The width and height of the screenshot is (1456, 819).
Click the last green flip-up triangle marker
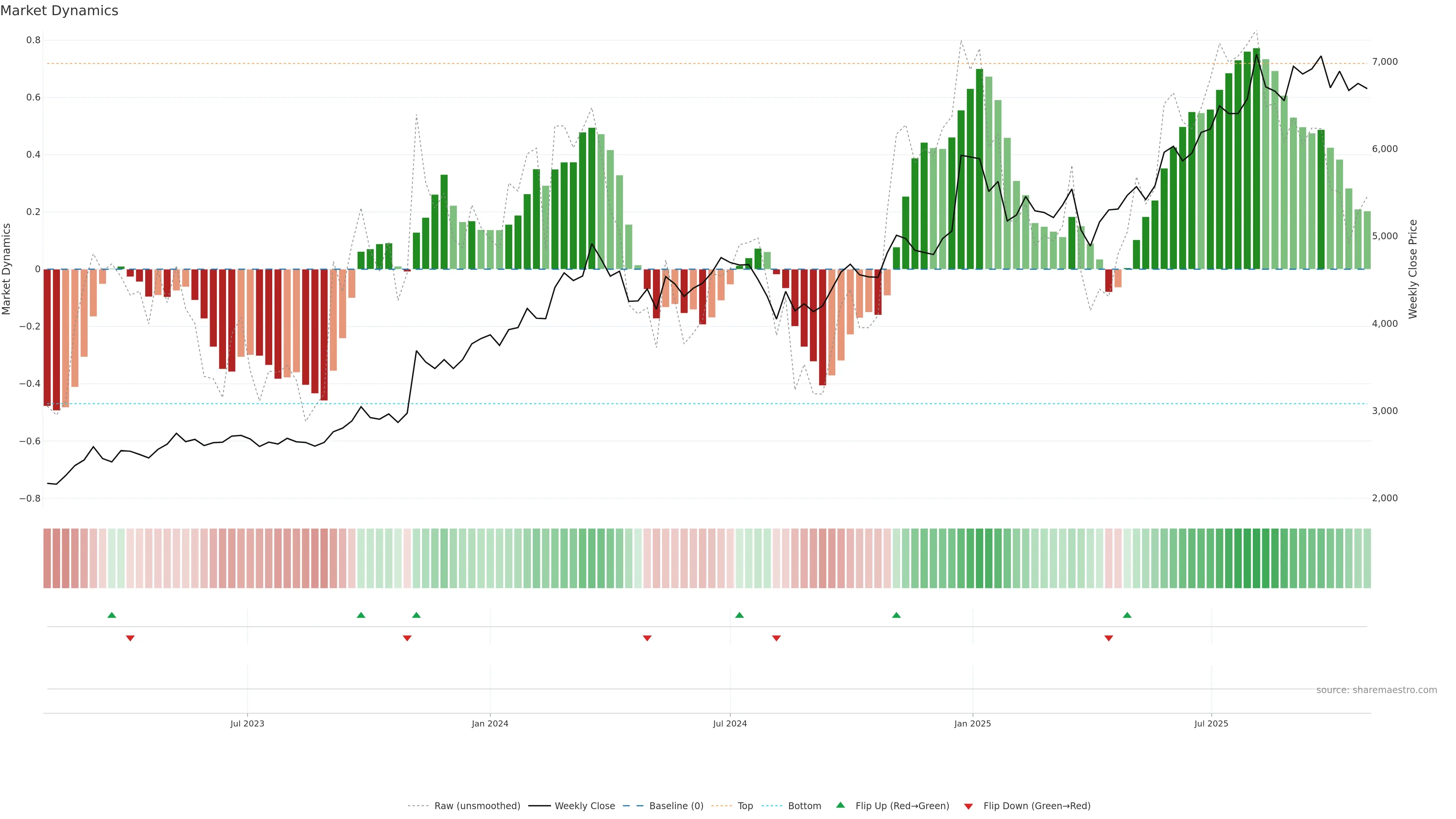1127,615
